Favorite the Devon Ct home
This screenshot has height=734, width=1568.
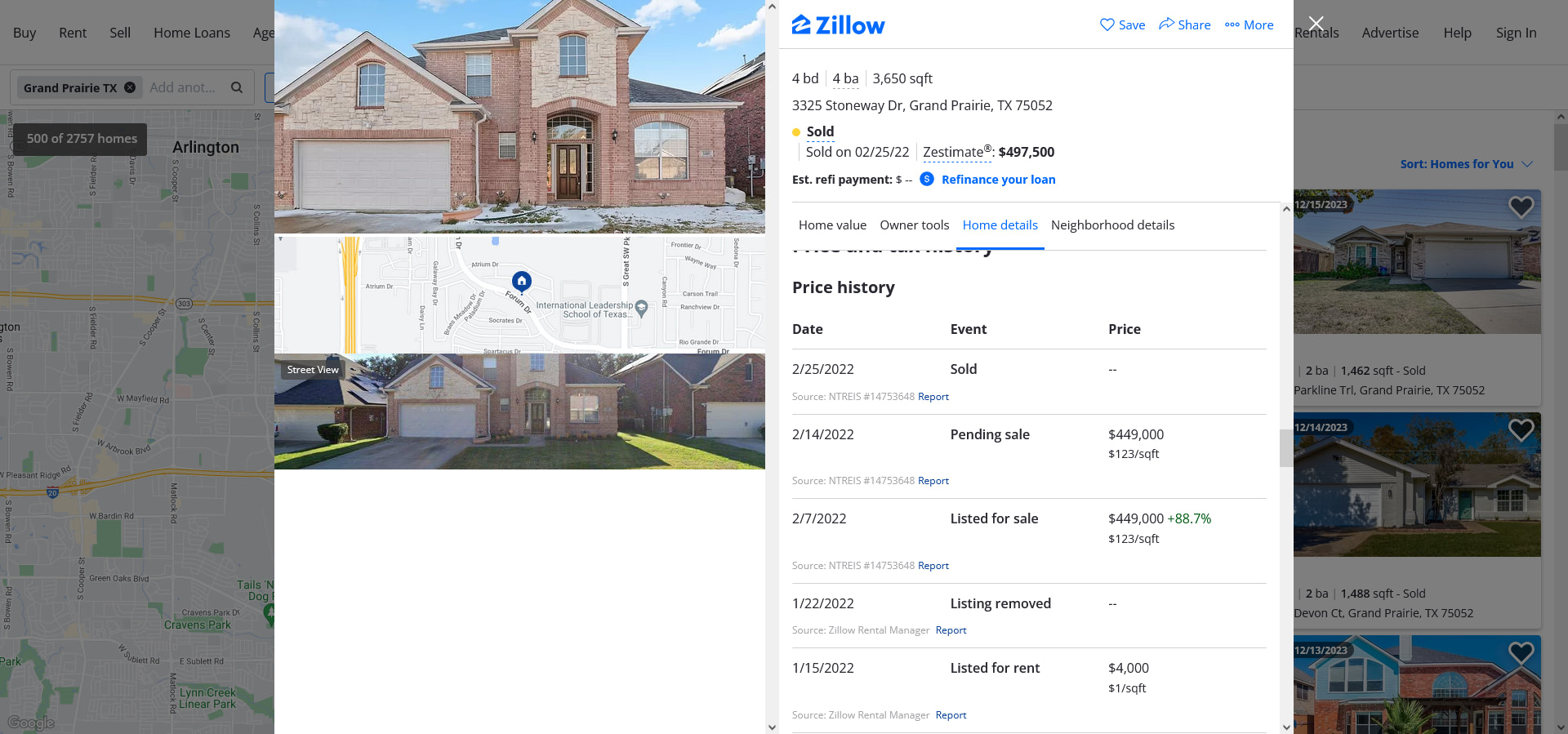1521,429
